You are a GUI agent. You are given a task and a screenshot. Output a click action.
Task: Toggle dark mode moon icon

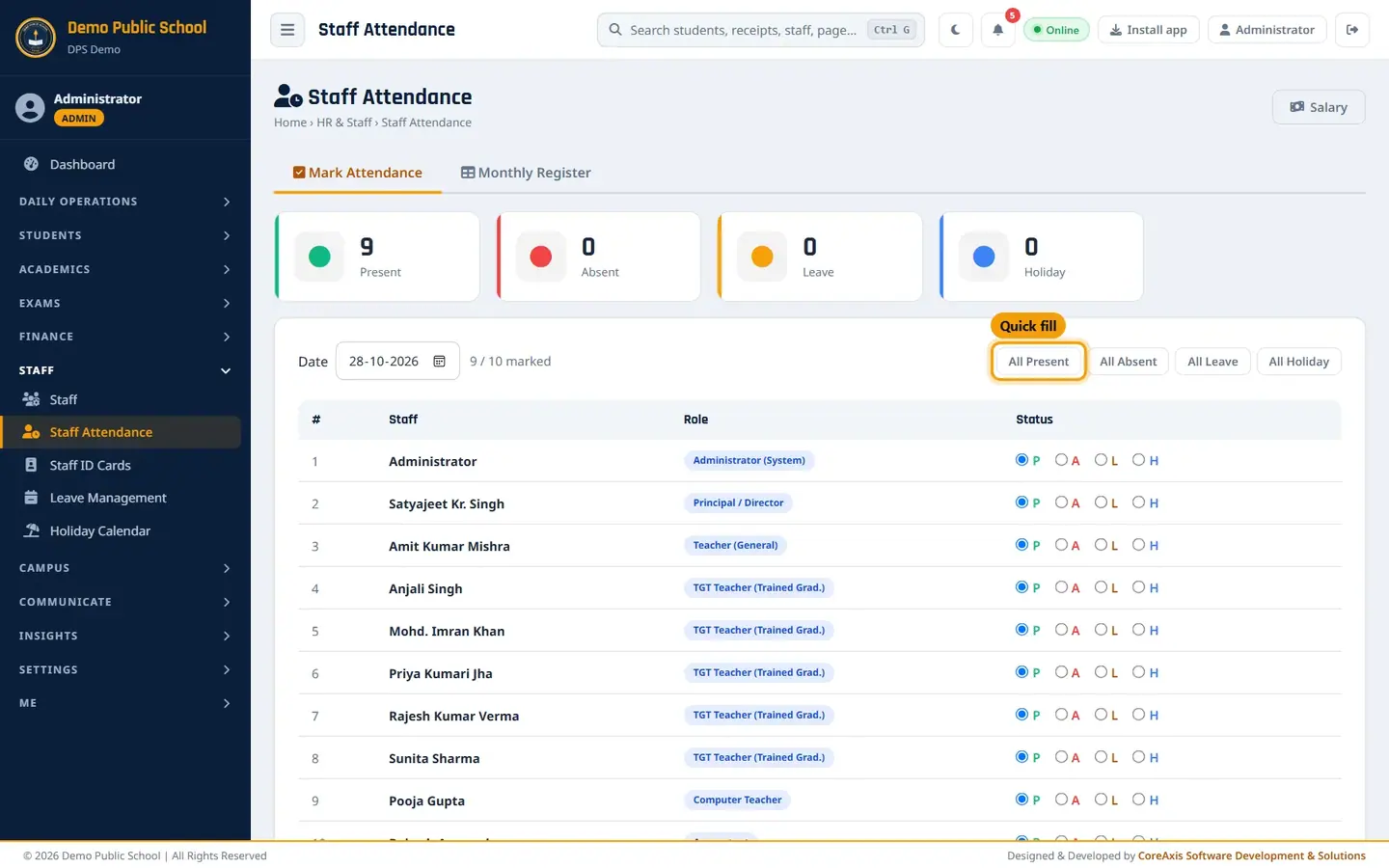coord(955,30)
